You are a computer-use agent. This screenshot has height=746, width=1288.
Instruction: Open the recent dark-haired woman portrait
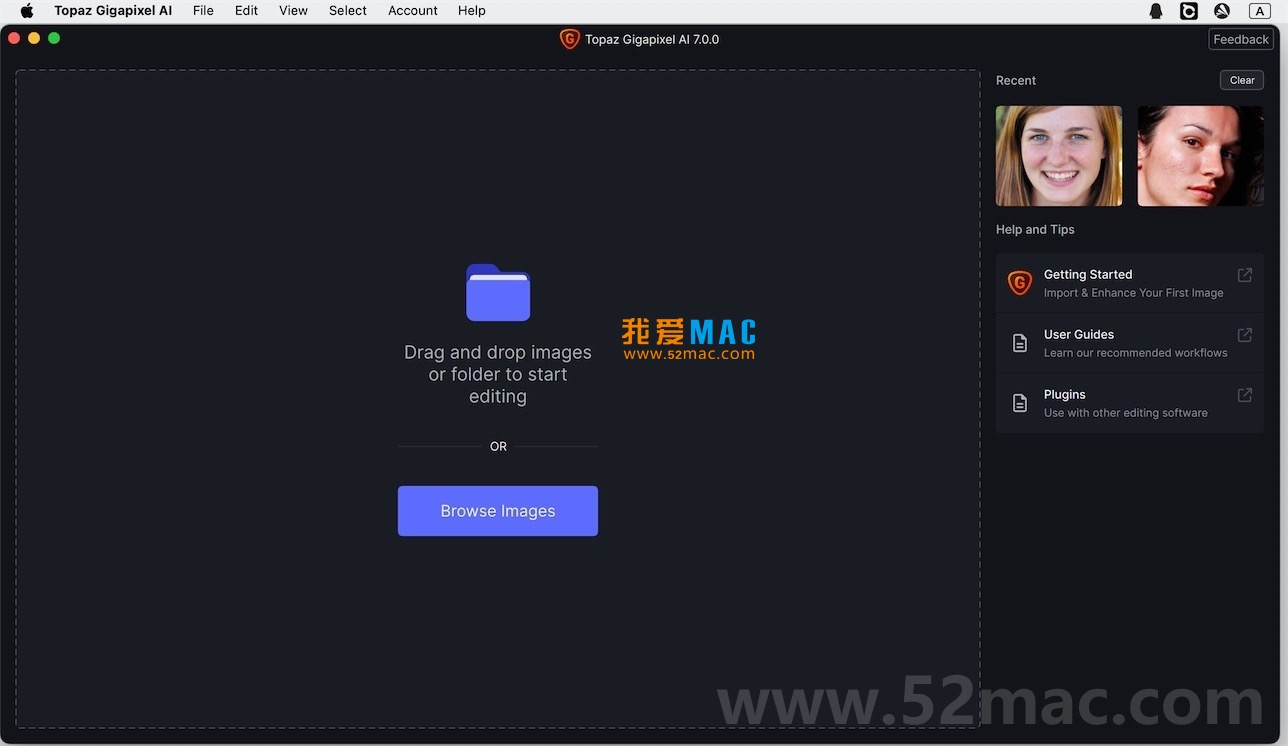click(1200, 156)
